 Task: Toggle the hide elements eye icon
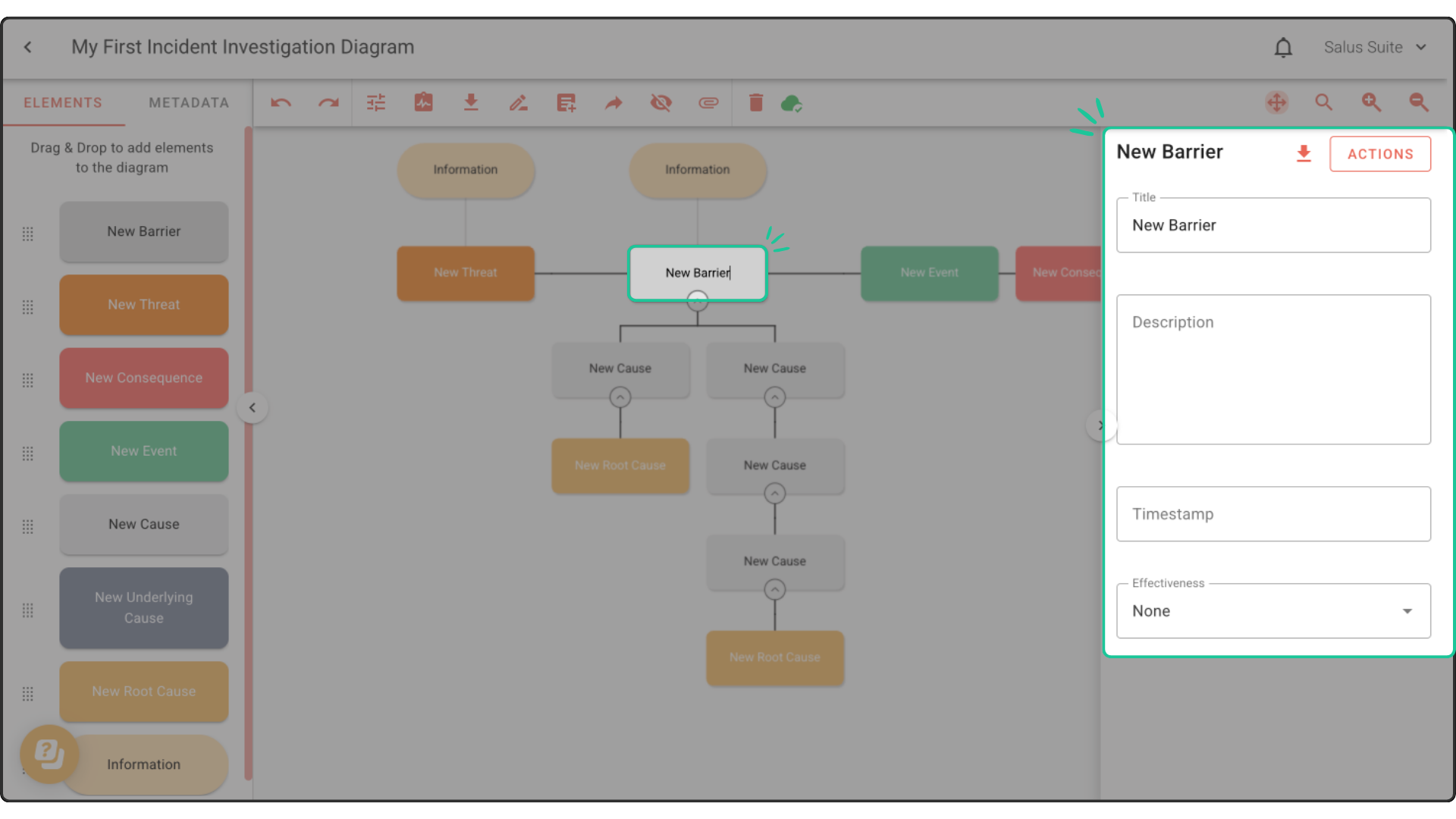[661, 103]
